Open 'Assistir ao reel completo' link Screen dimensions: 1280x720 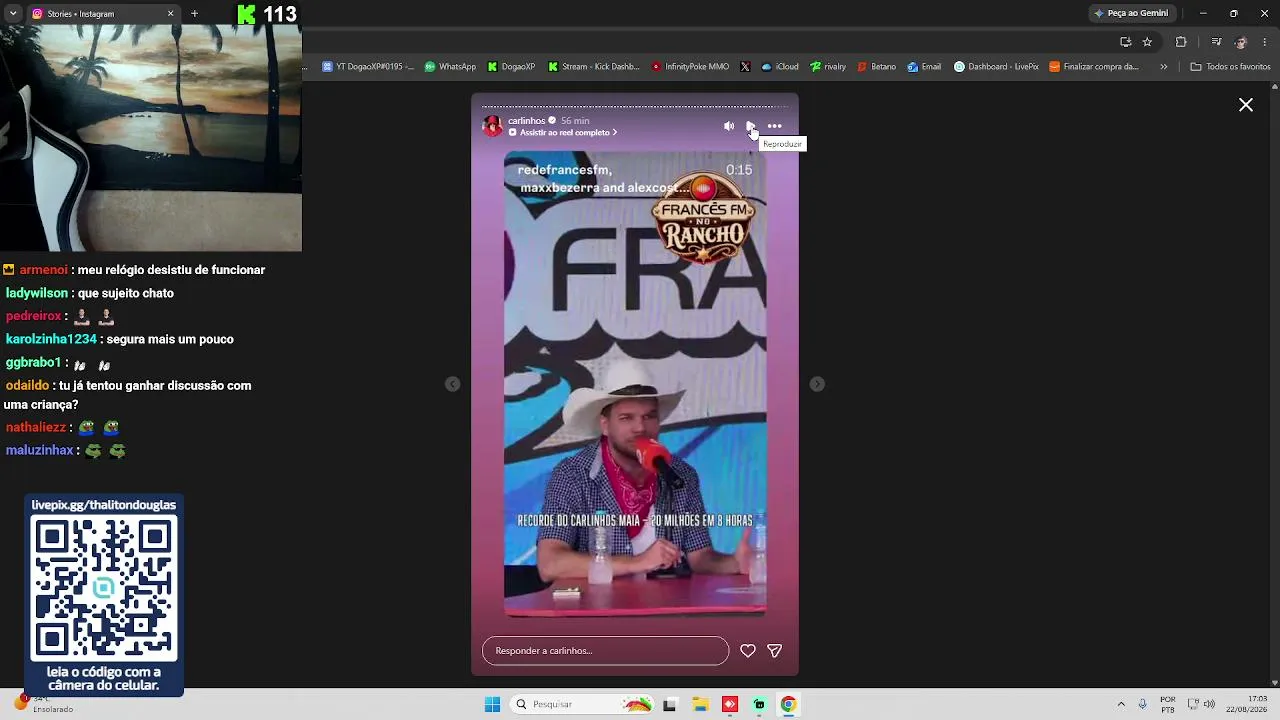point(562,133)
